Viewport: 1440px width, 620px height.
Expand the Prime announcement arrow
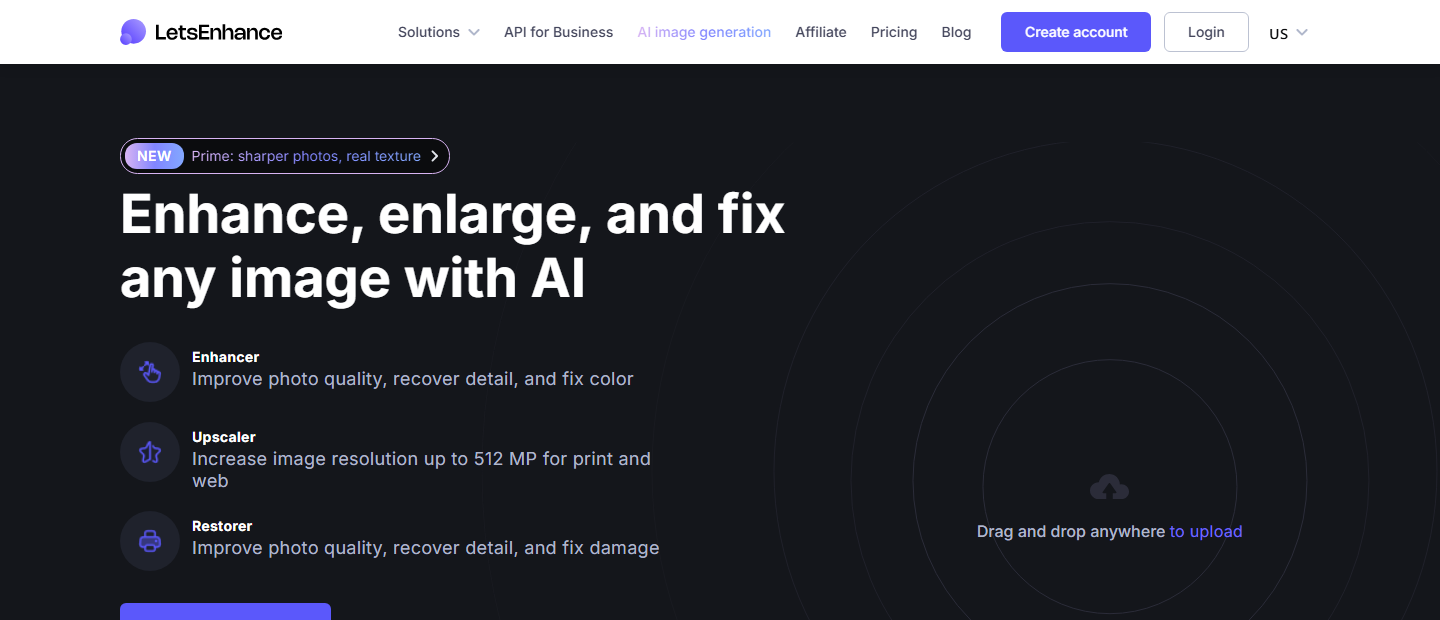tap(434, 156)
